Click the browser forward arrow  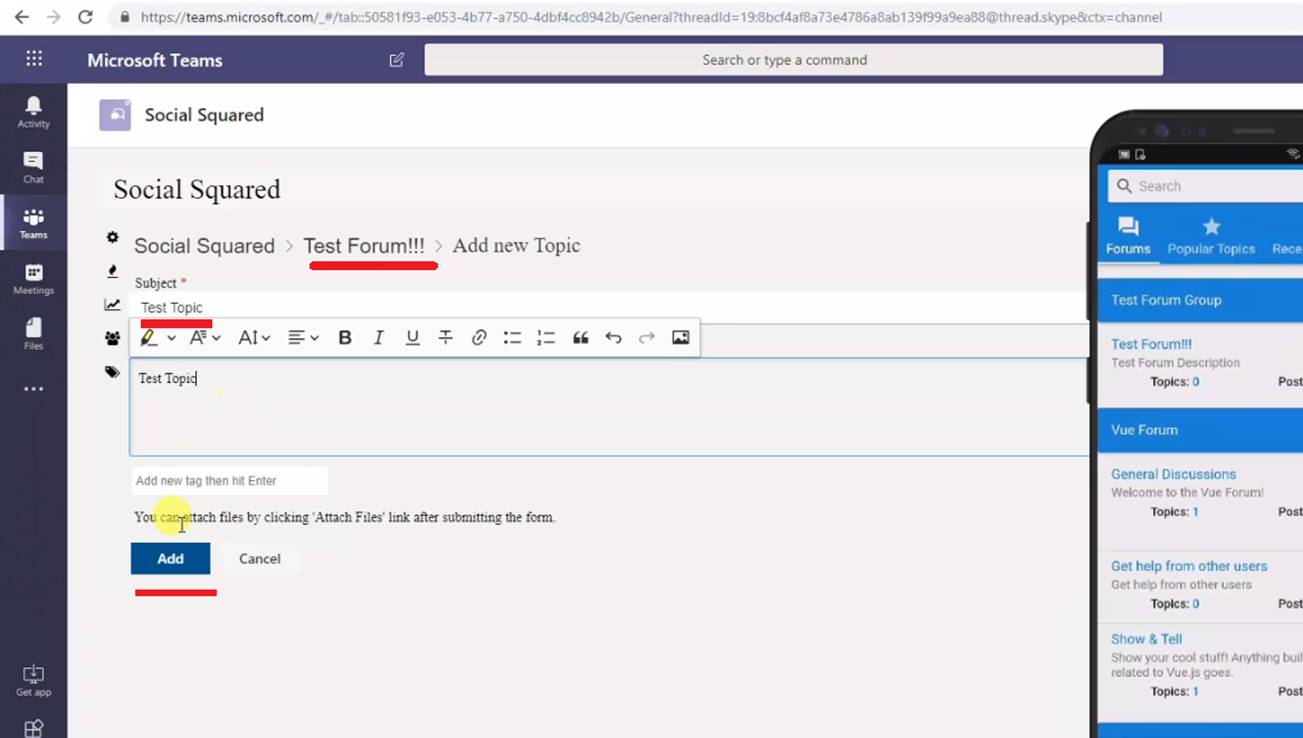click(x=53, y=17)
